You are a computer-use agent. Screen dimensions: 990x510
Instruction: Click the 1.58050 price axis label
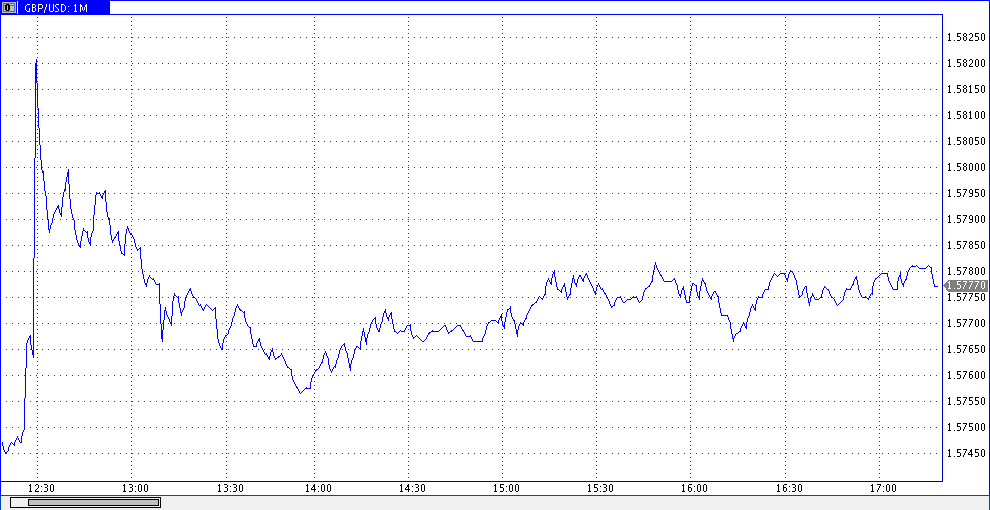coord(965,141)
